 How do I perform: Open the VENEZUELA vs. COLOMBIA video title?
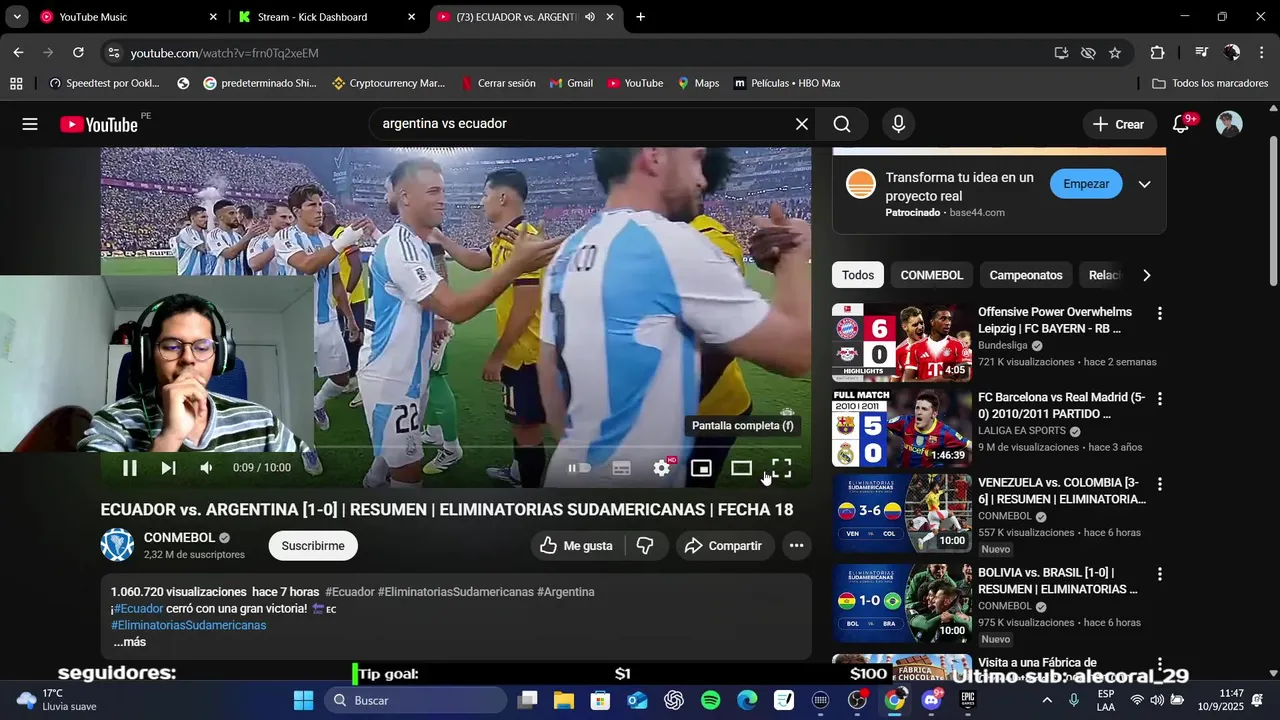(1062, 491)
